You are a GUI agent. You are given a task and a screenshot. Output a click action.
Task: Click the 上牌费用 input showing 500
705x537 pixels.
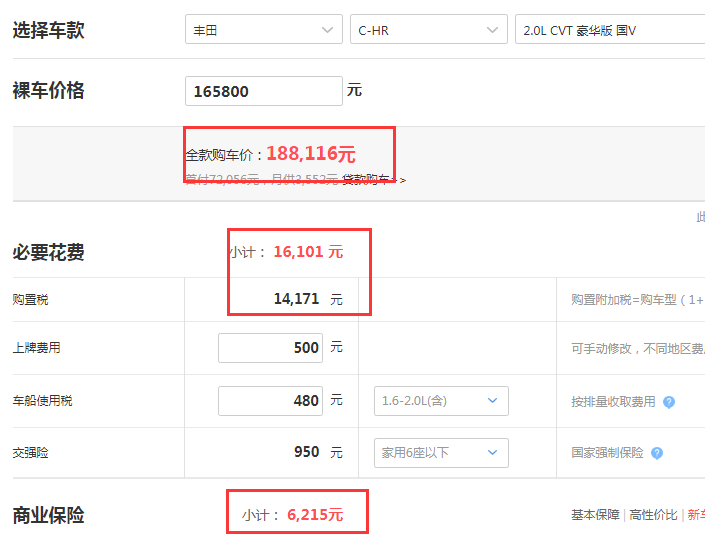270,348
